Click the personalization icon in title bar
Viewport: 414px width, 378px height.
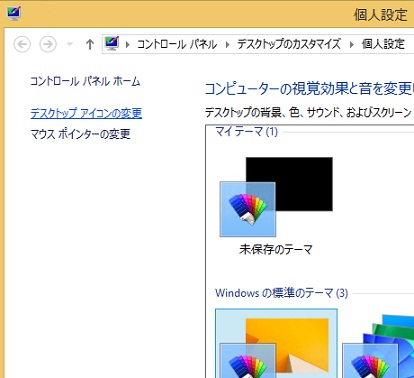point(14,14)
